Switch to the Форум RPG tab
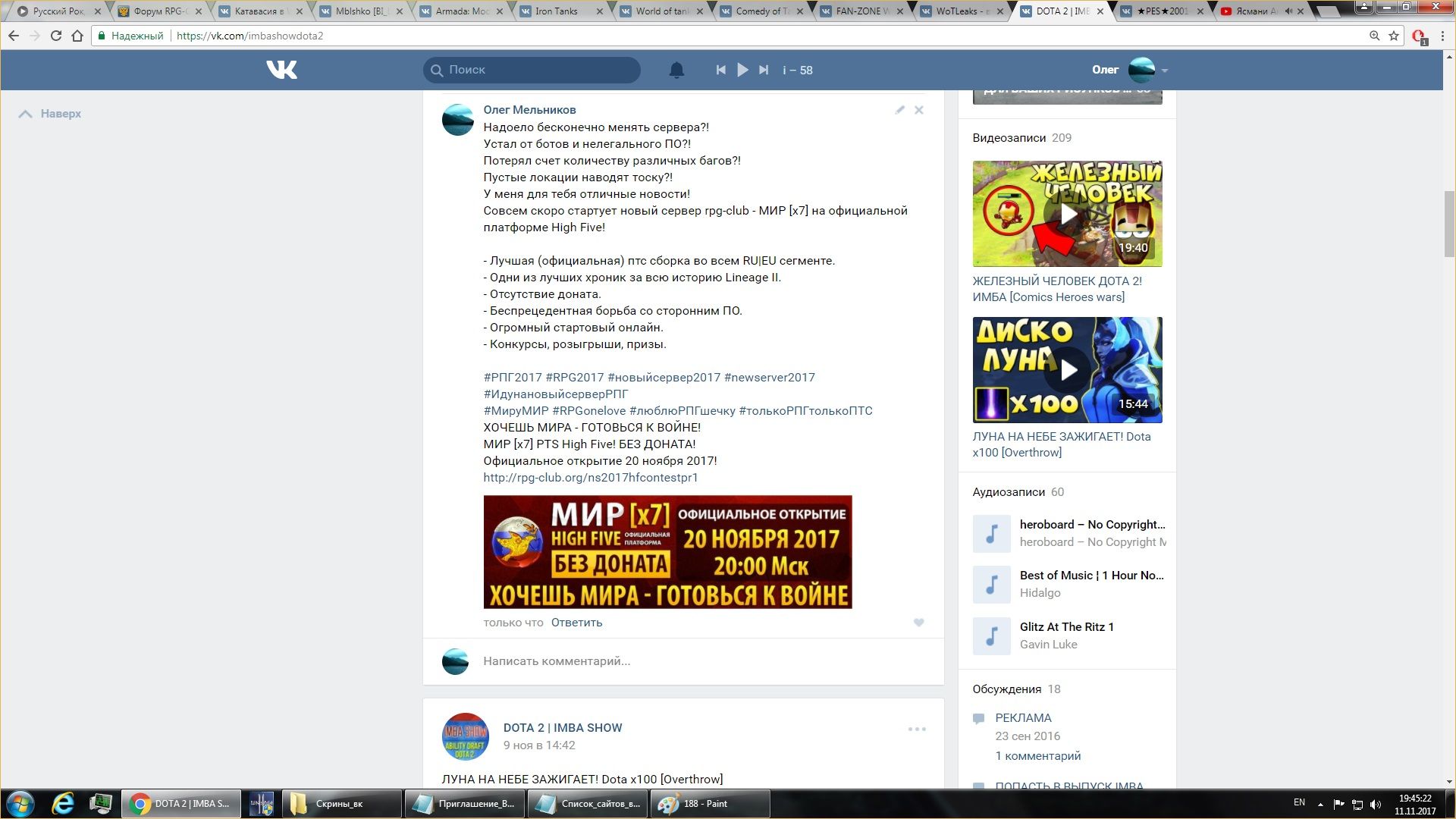This screenshot has height=819, width=1456. tap(159, 11)
